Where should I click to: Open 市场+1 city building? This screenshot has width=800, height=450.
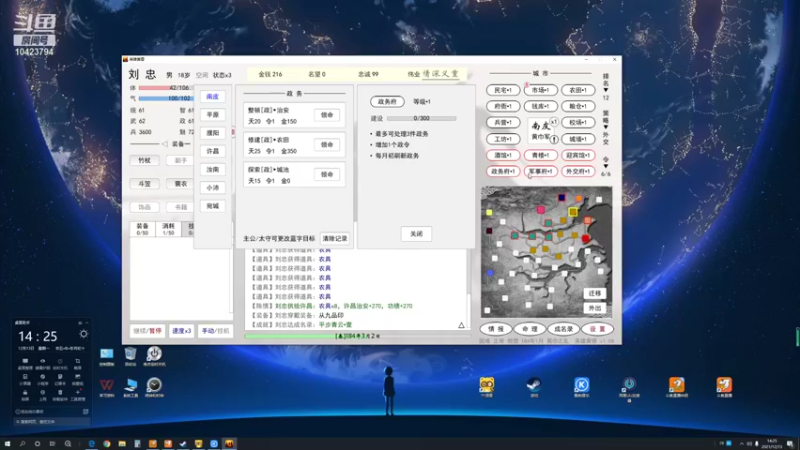click(540, 90)
